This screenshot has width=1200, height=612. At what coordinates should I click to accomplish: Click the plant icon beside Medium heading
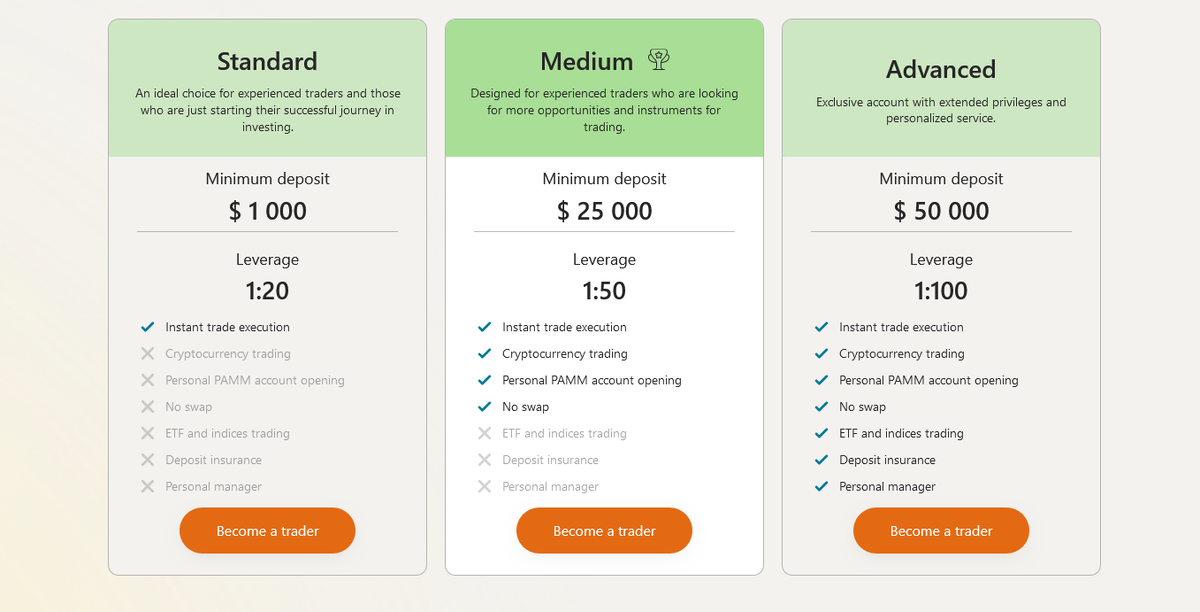coord(658,60)
